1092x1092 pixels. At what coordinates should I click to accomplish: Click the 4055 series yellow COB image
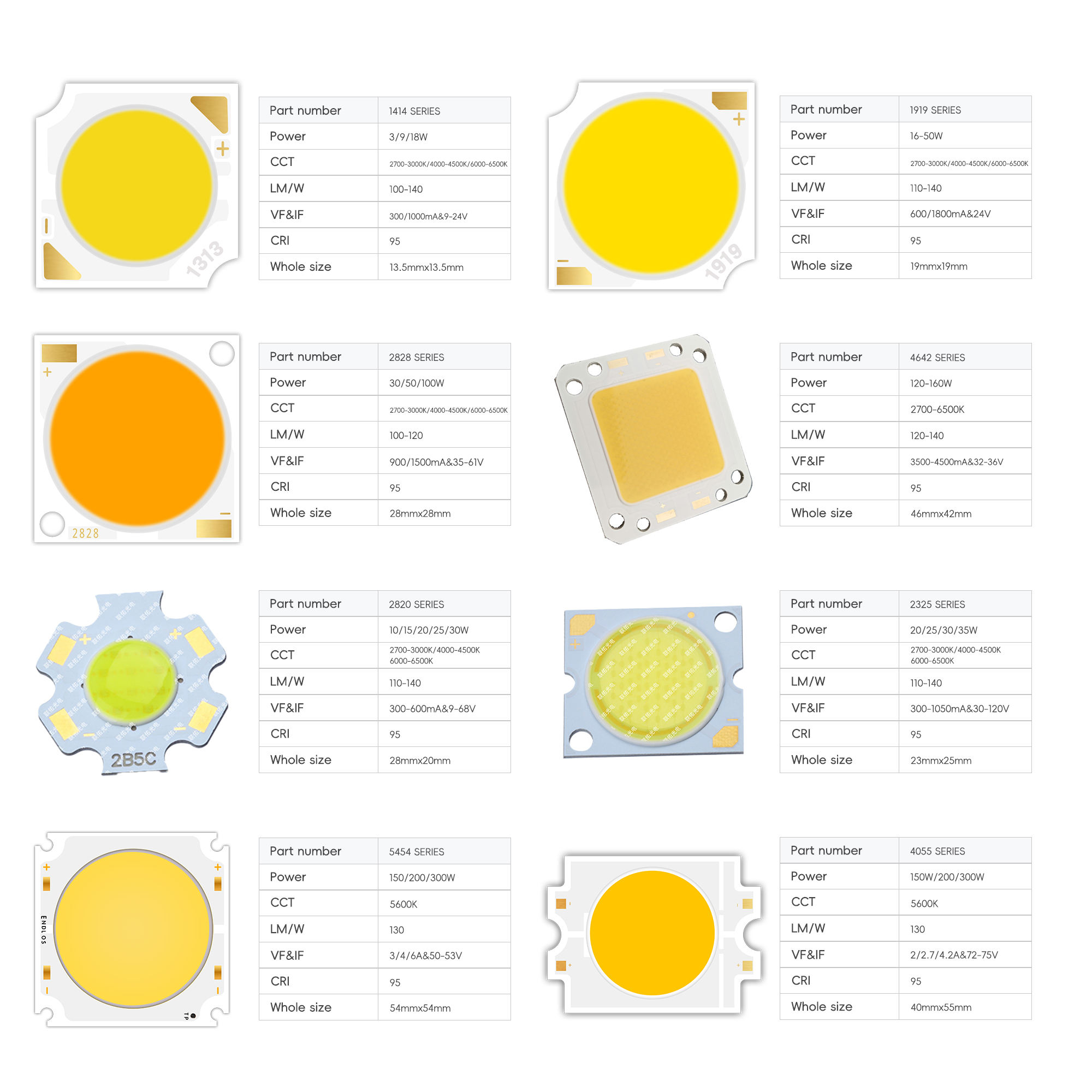point(653,933)
